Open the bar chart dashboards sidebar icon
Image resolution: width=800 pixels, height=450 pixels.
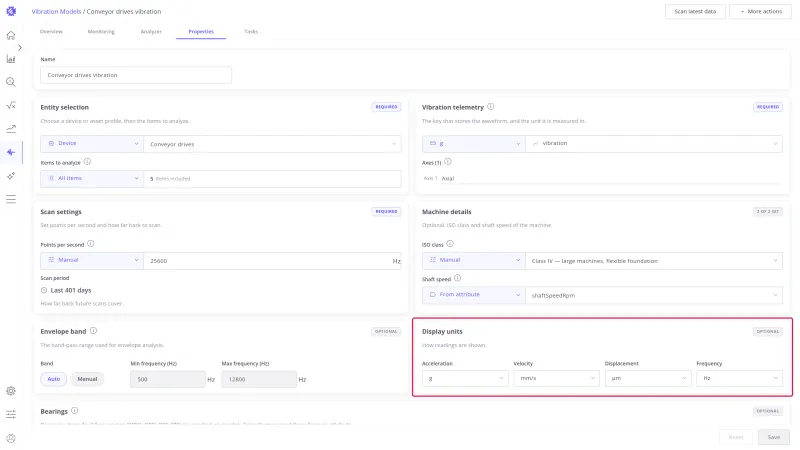(x=11, y=59)
